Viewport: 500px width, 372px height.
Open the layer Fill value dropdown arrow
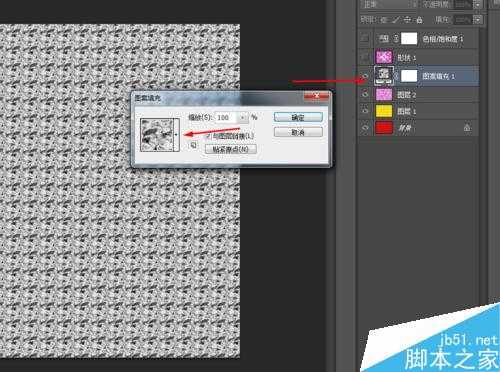coord(478,20)
